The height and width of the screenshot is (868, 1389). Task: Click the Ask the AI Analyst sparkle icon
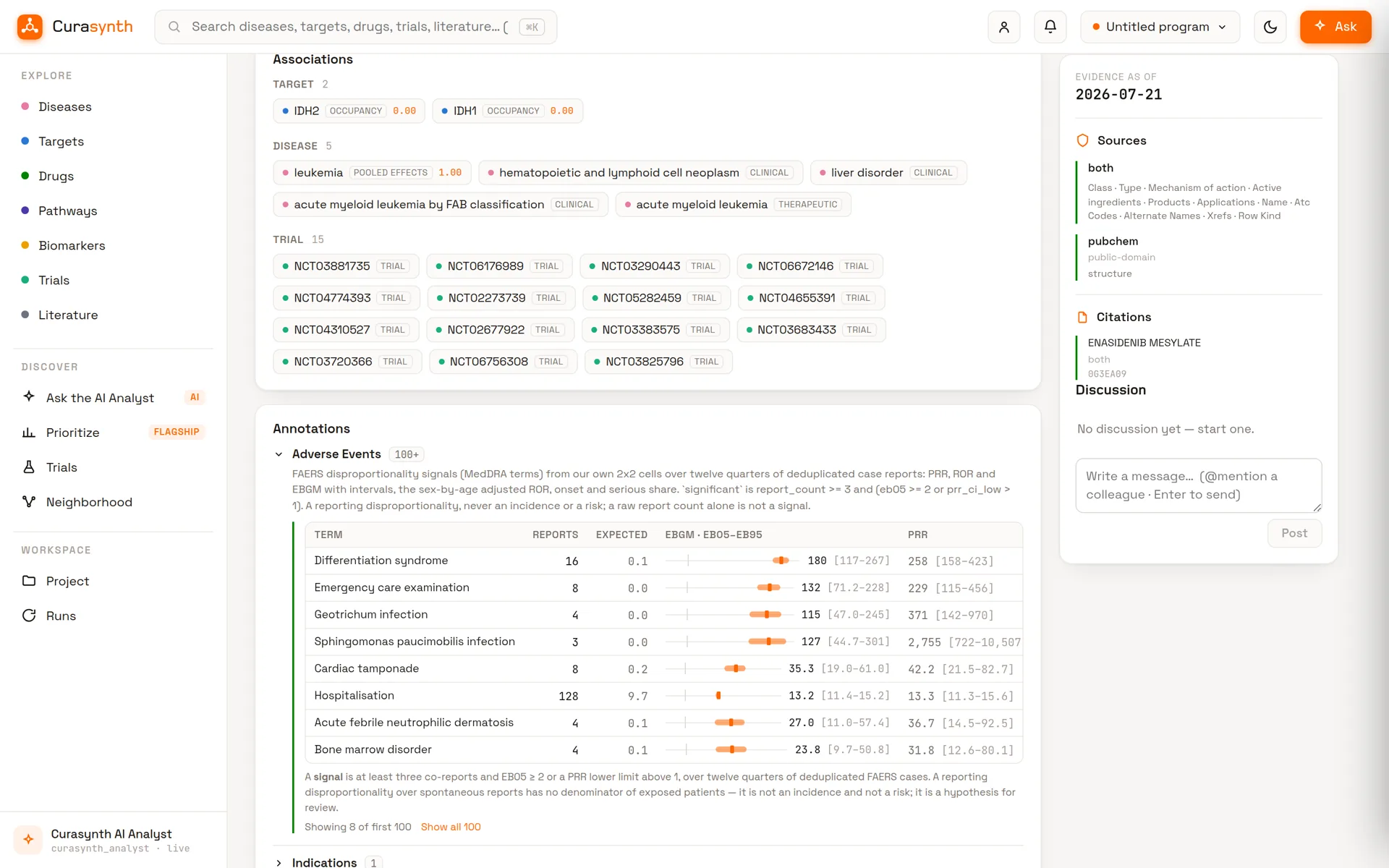(29, 396)
